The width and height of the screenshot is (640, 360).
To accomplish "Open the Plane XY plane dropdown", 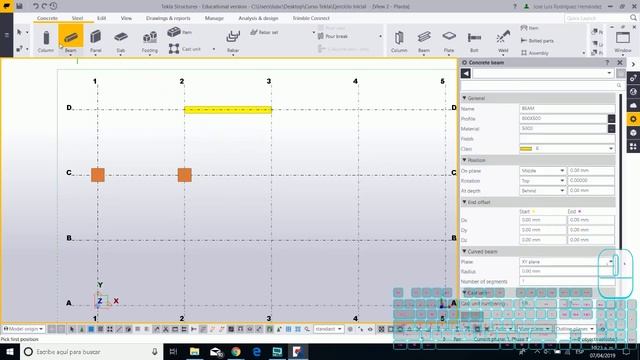I will [567, 261].
